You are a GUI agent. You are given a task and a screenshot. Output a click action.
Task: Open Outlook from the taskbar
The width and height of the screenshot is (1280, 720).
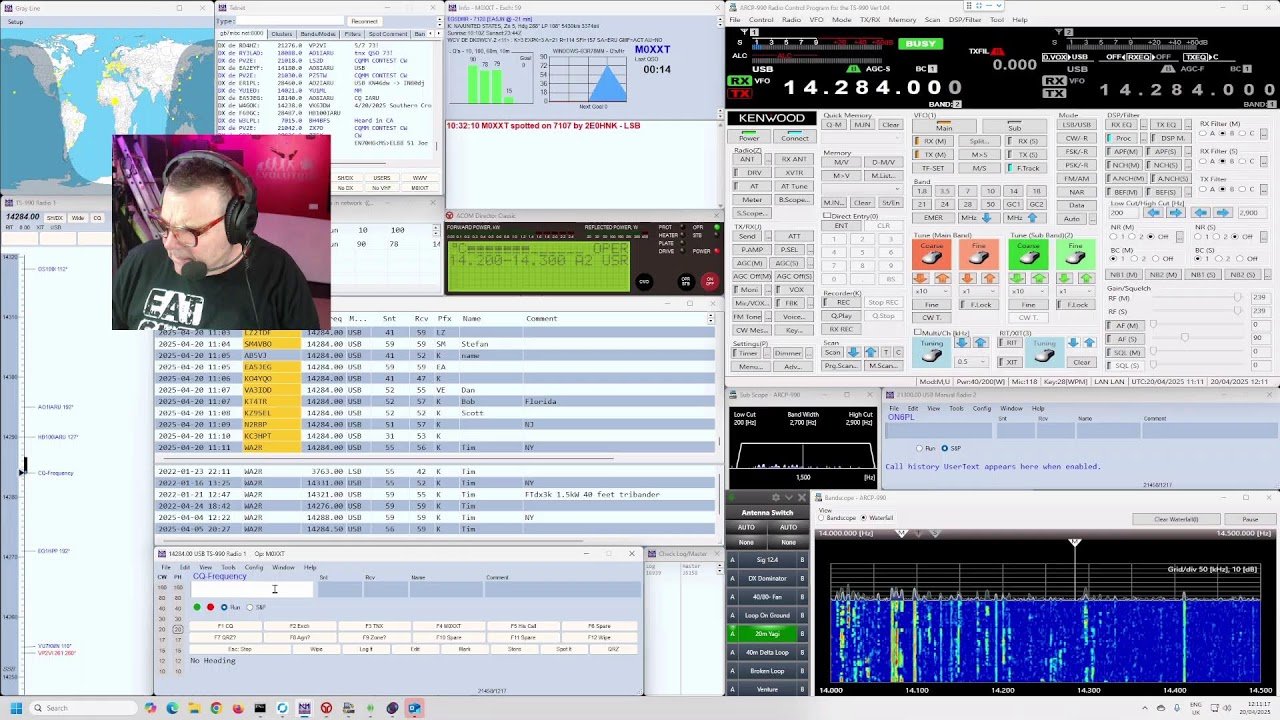414,708
